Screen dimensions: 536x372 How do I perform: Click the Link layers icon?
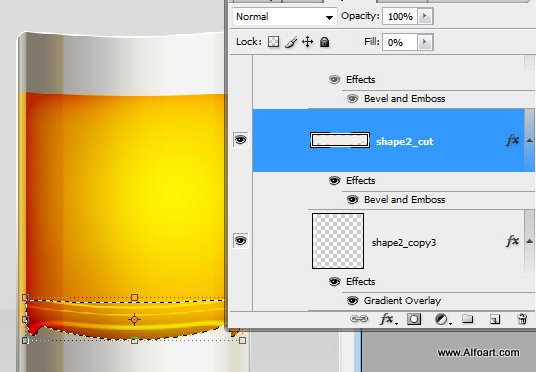[359, 319]
